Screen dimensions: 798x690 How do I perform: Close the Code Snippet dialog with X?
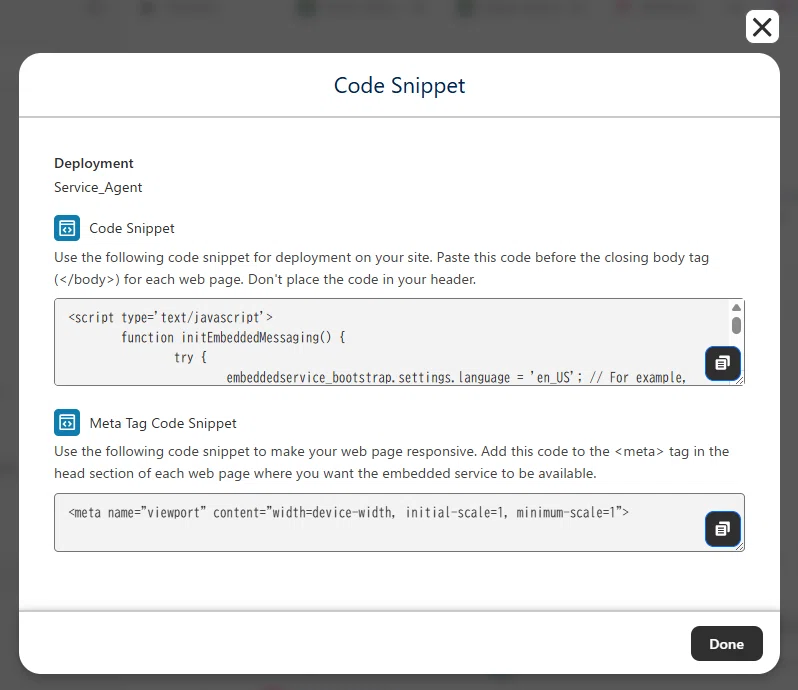coord(762,27)
